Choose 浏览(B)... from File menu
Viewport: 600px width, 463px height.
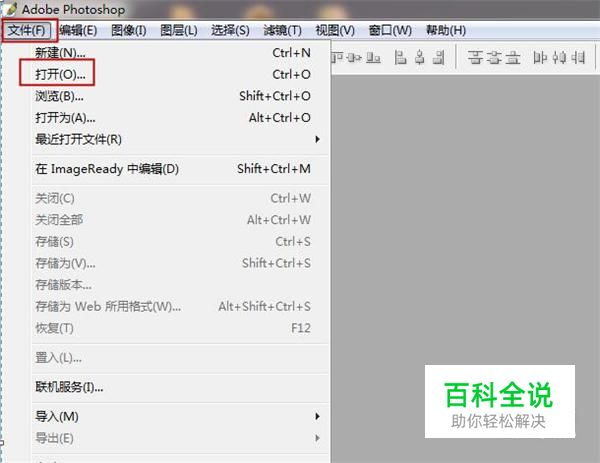click(180, 96)
